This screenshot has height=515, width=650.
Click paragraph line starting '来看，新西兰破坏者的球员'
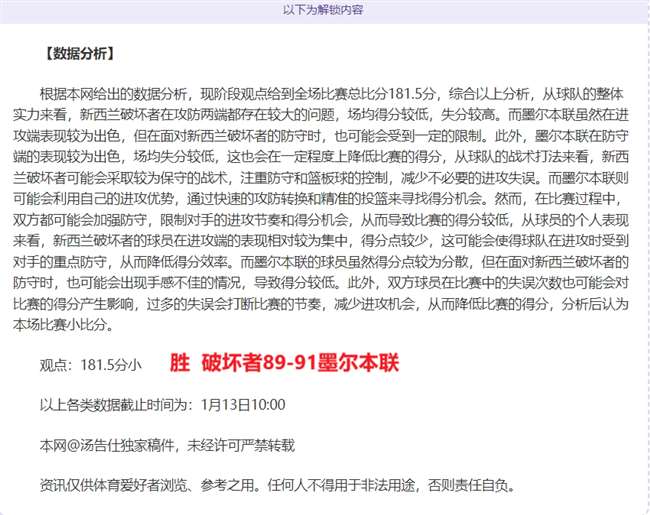click(x=321, y=240)
